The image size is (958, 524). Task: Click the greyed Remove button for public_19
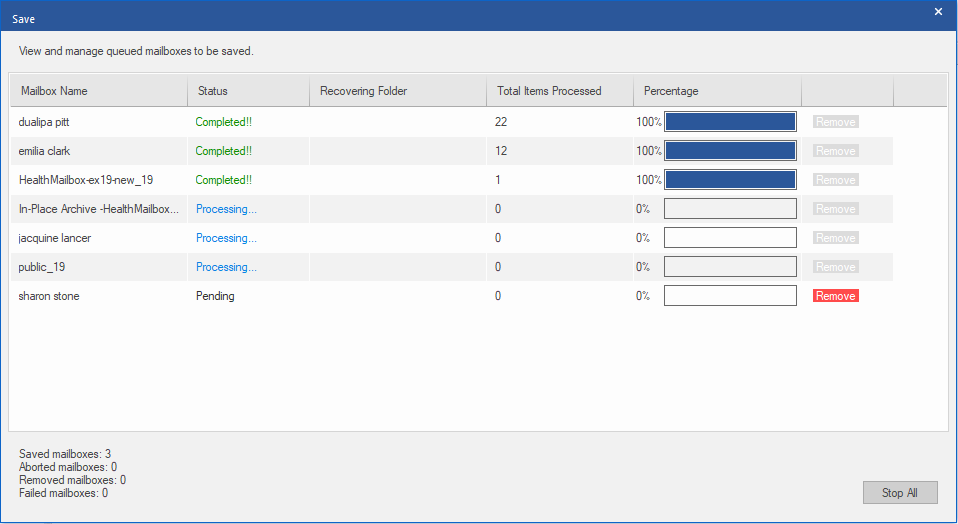835,267
